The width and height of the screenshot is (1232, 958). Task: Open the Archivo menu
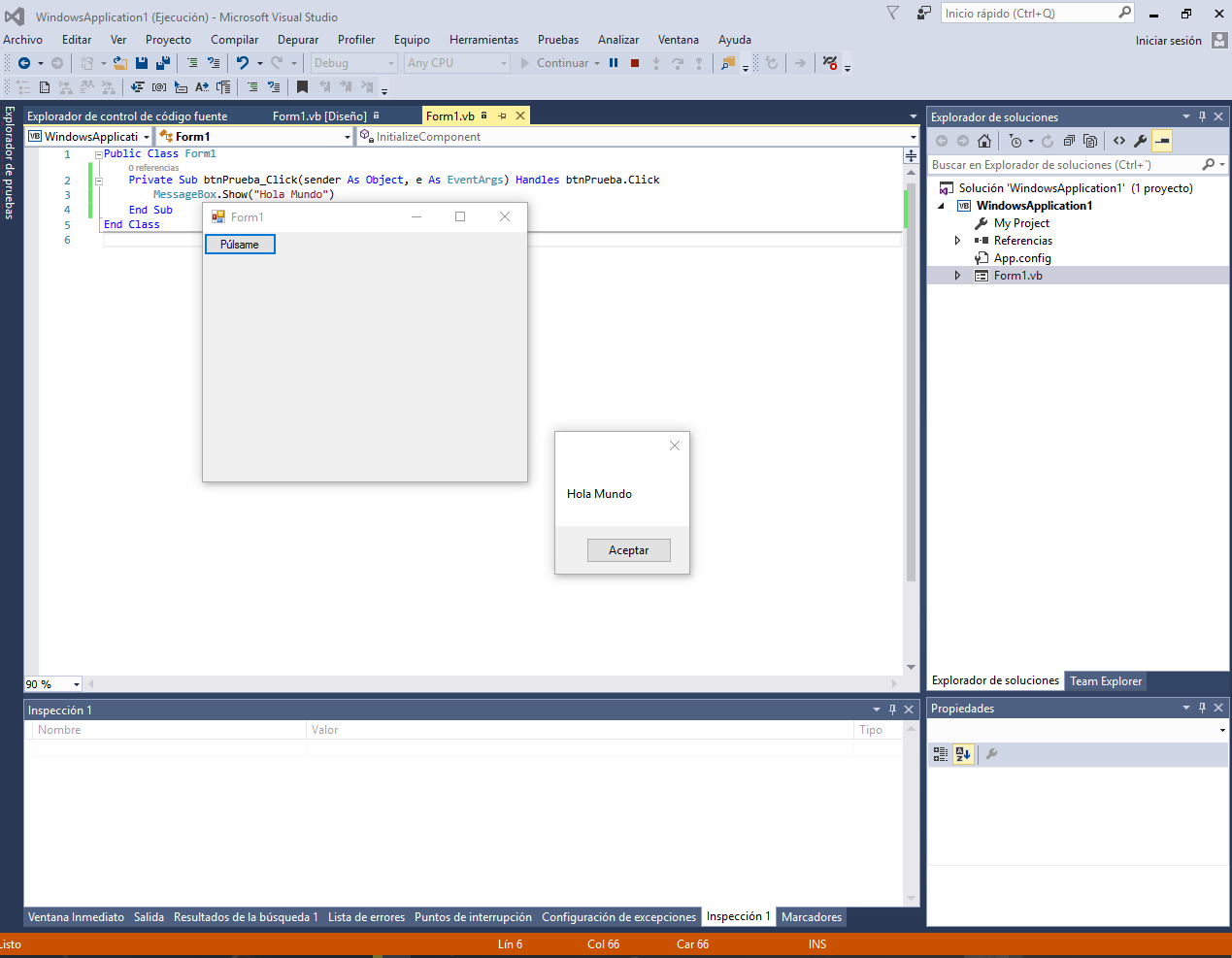point(23,40)
